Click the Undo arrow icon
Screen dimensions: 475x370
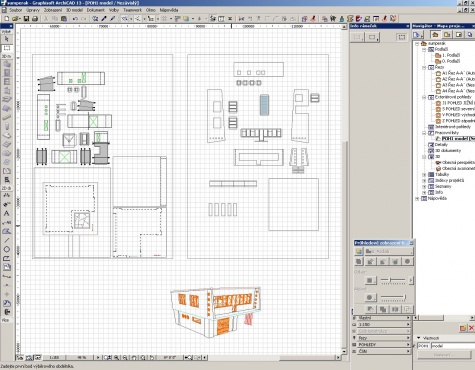coord(75,19)
